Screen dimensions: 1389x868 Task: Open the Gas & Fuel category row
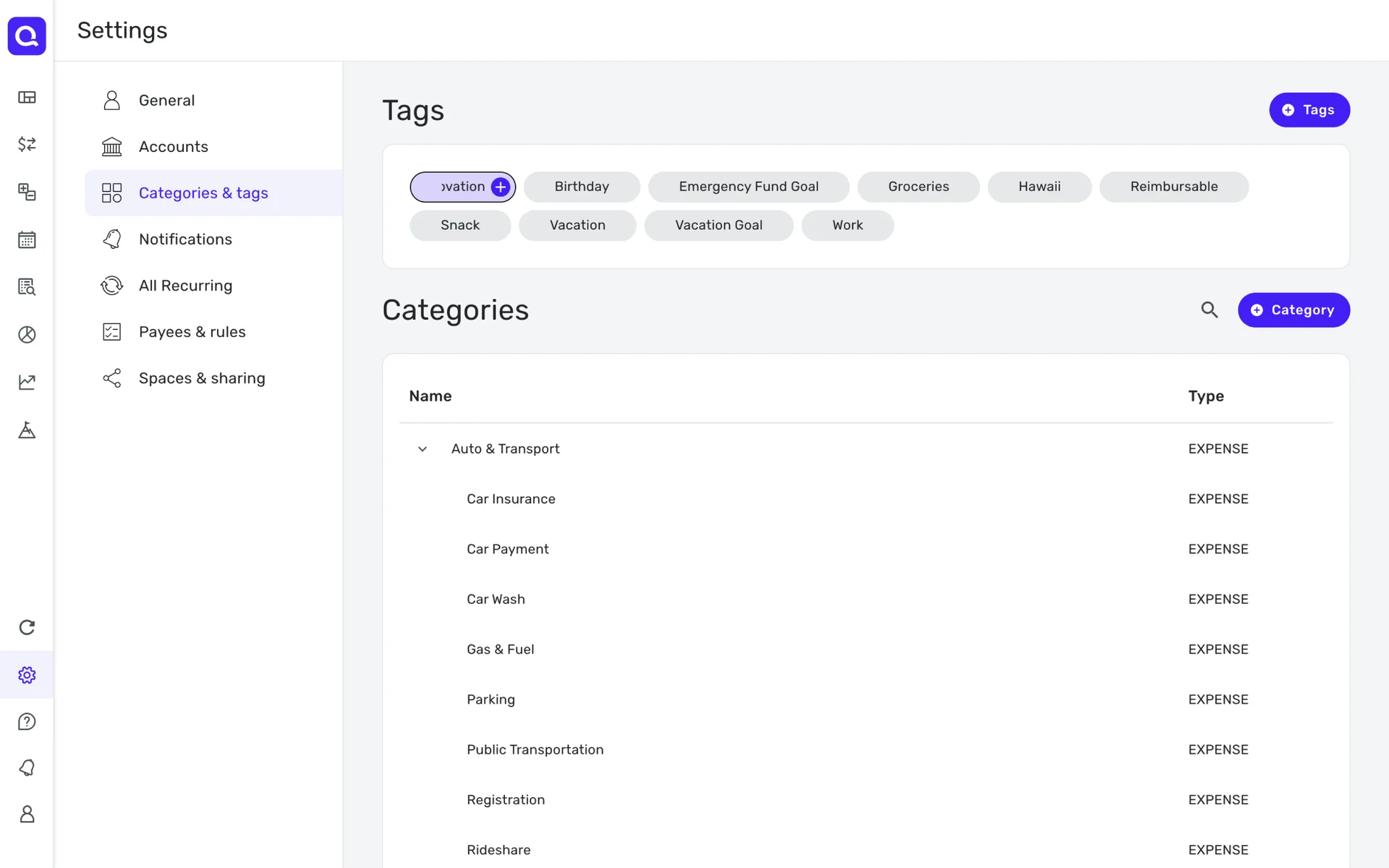tap(501, 650)
